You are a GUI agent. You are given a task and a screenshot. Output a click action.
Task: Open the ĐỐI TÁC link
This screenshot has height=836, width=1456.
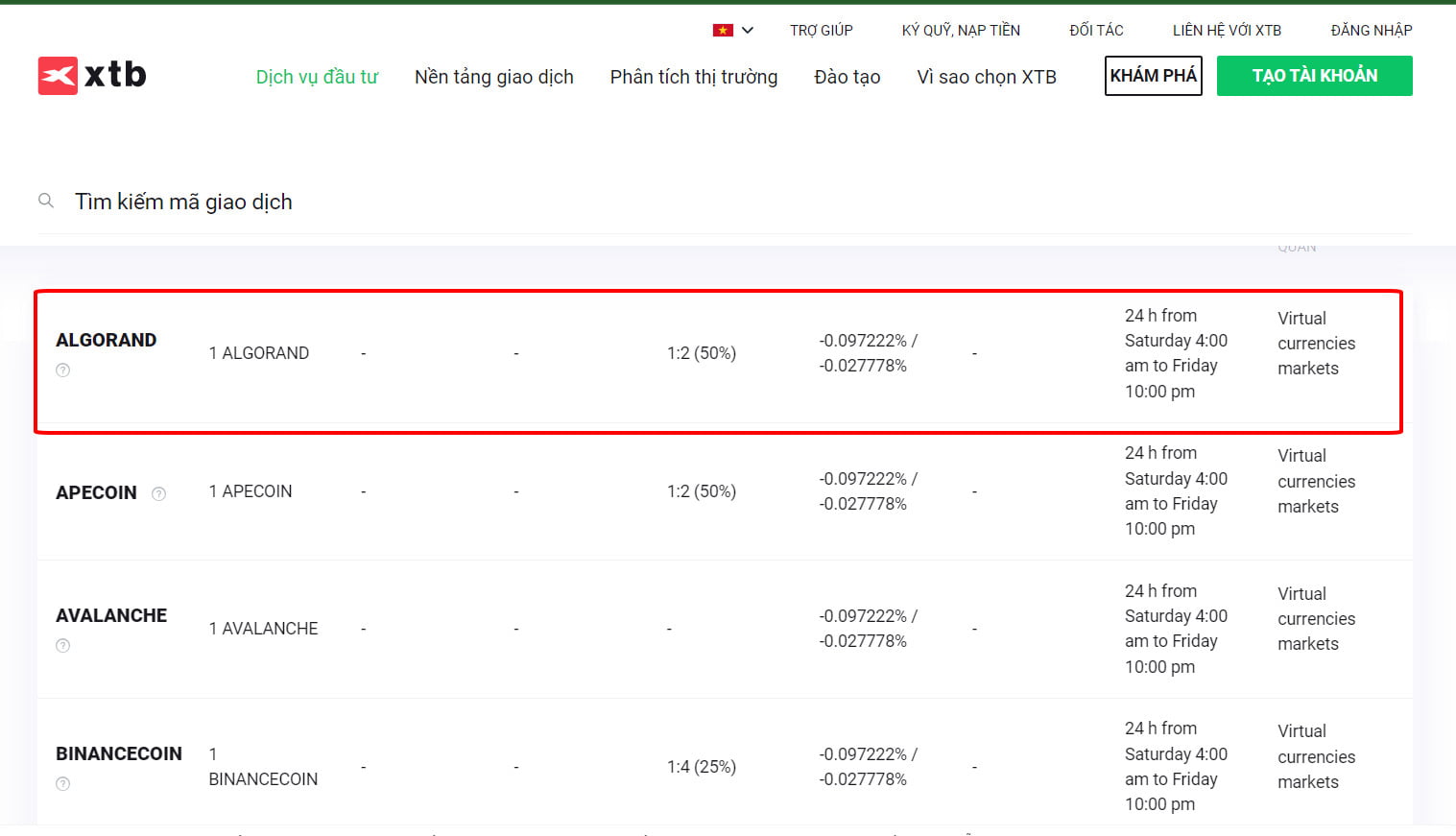click(1096, 31)
